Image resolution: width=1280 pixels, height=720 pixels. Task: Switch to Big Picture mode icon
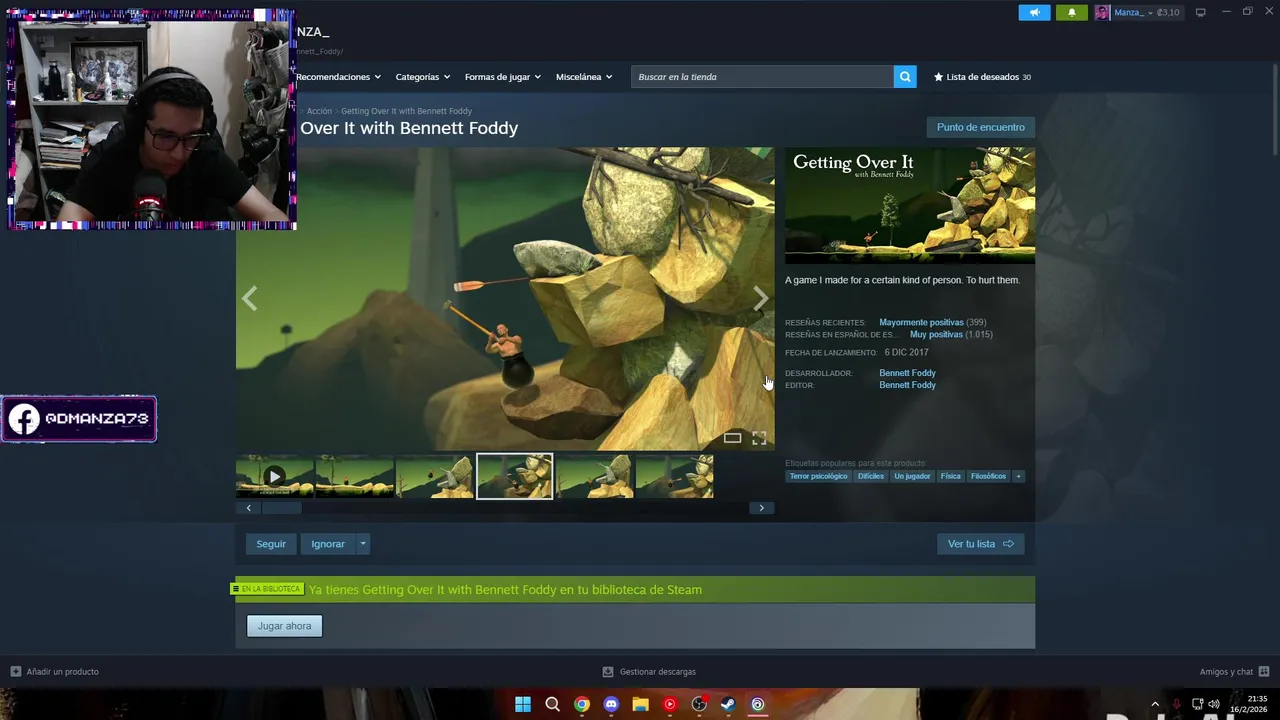pos(1200,12)
